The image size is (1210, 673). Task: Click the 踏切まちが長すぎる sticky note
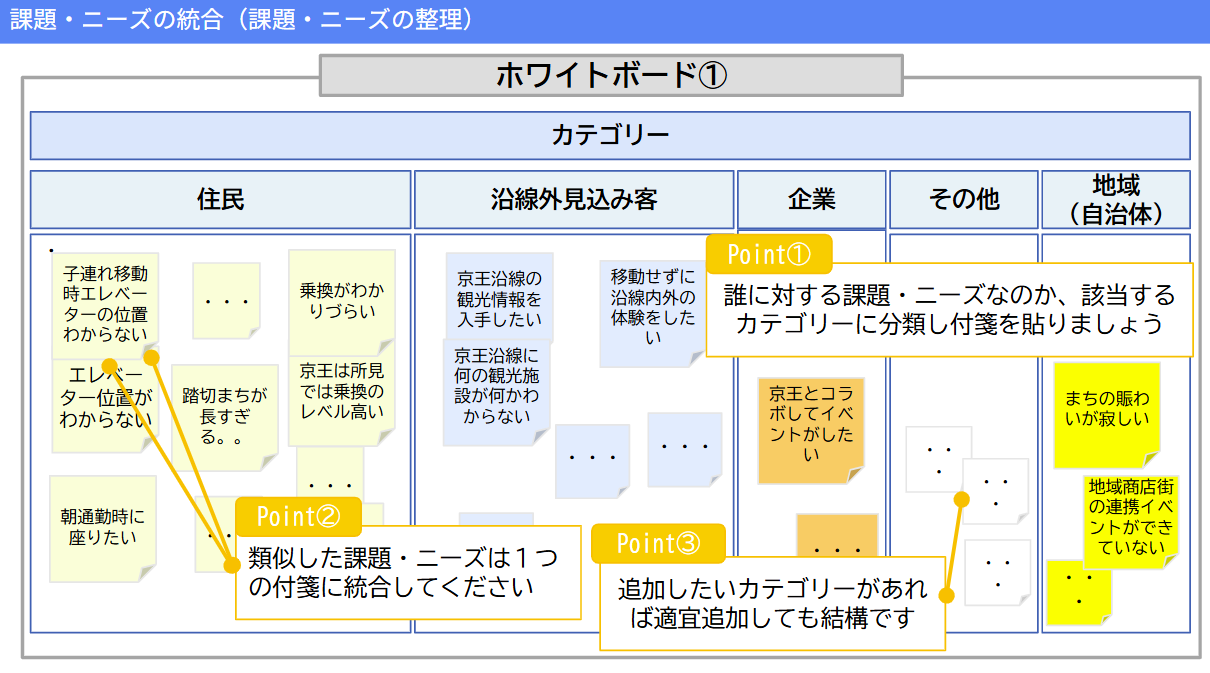[225, 415]
